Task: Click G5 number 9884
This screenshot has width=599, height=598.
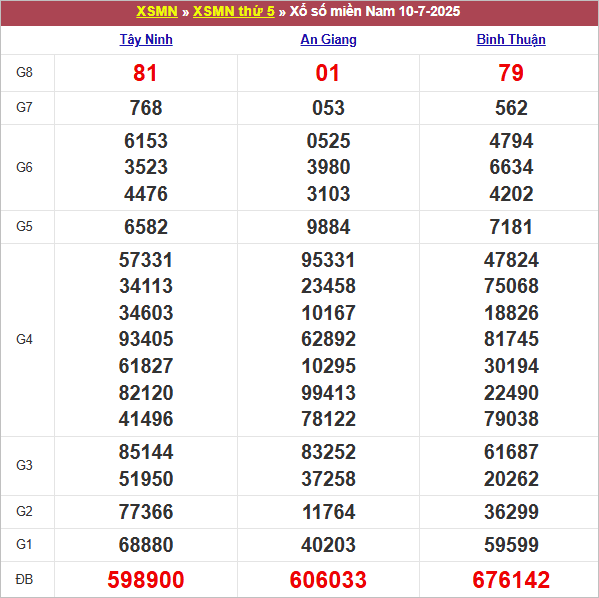Action: 329,227
